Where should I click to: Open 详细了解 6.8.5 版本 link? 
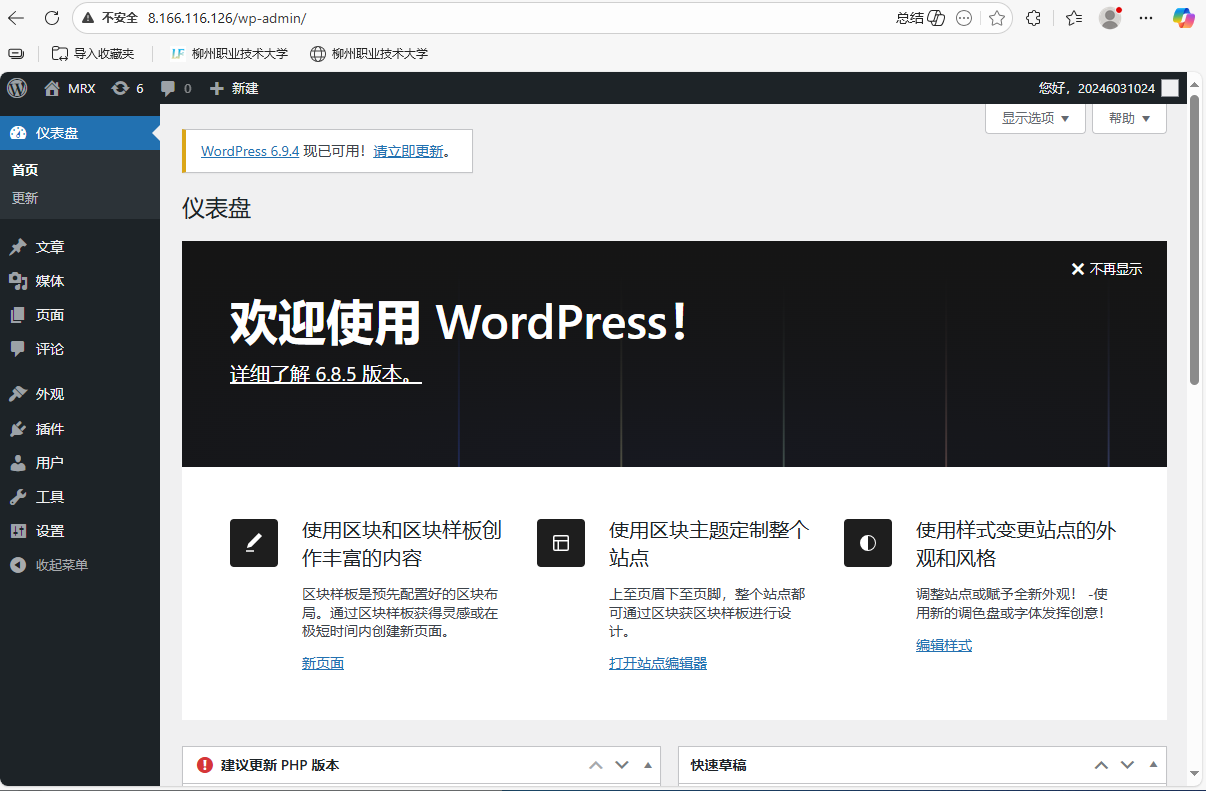326,374
